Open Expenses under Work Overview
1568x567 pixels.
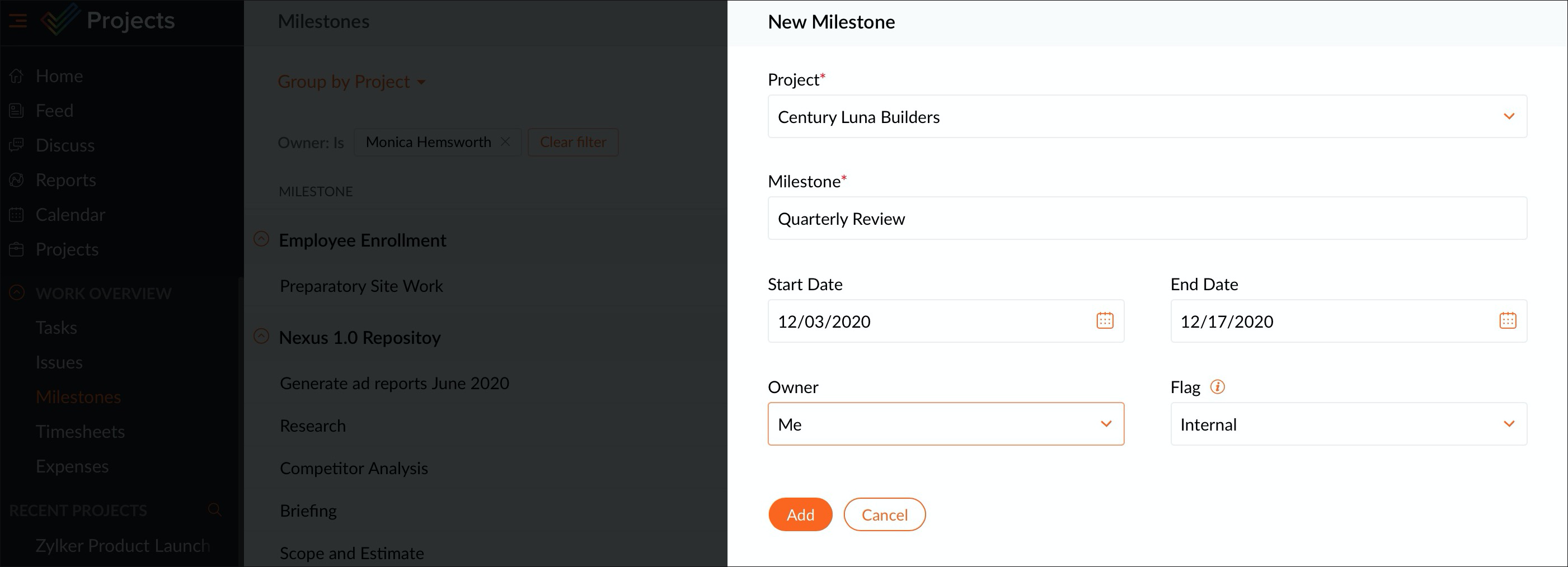click(72, 466)
